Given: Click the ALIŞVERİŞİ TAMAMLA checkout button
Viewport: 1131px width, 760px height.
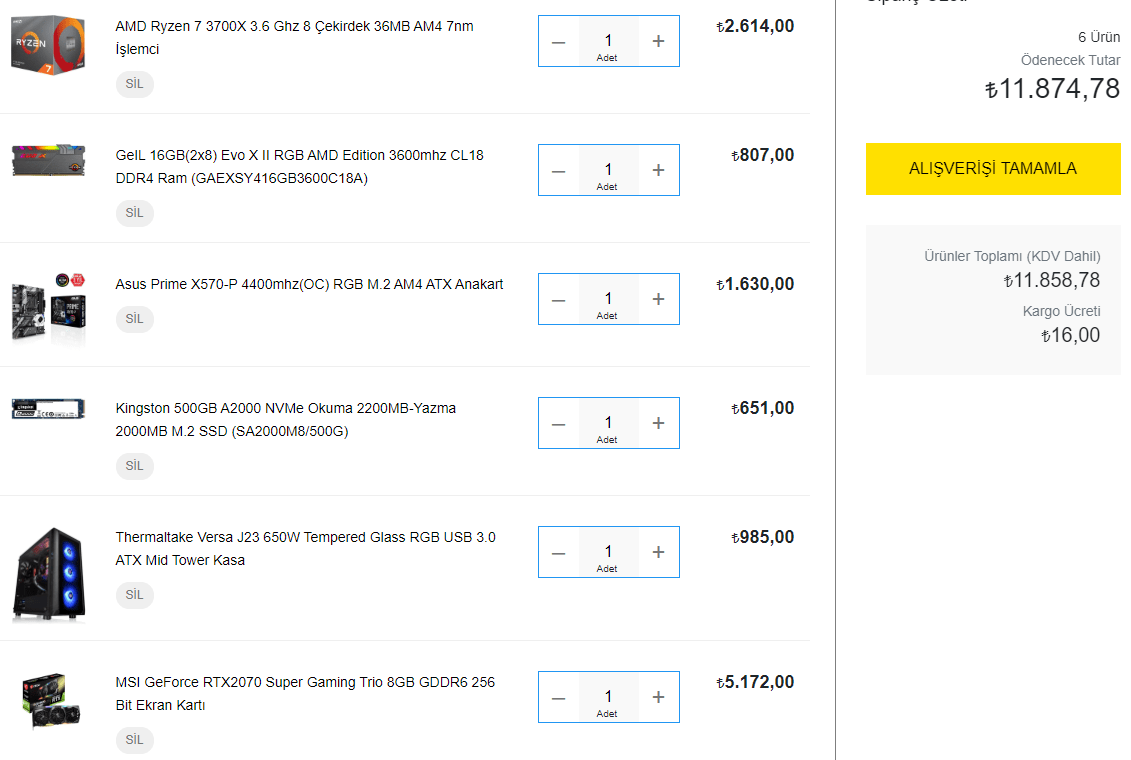Looking at the screenshot, I should pyautogui.click(x=992, y=169).
